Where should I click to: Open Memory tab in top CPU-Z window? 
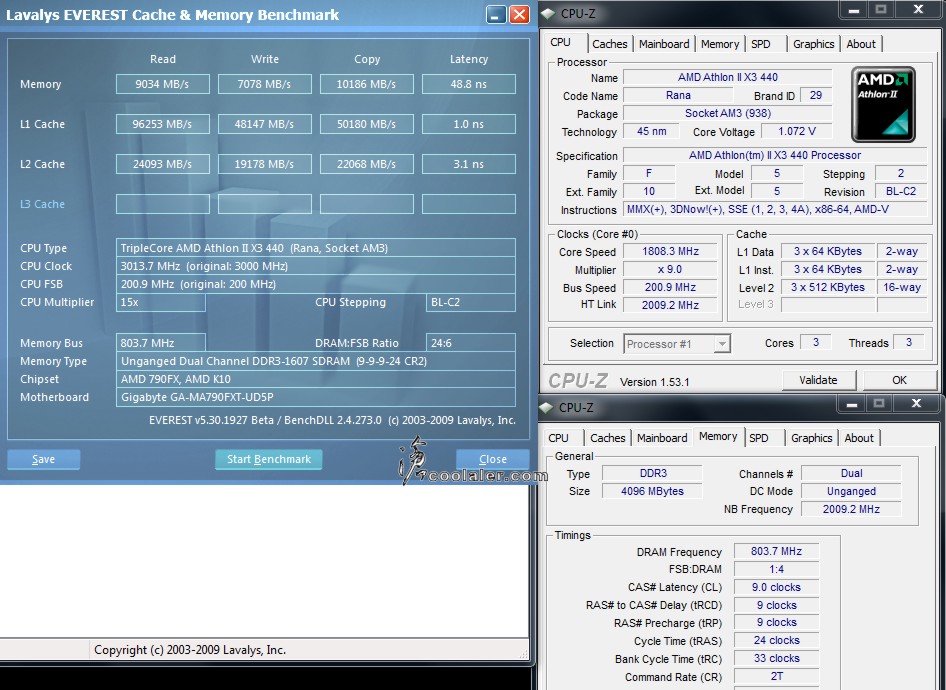720,44
